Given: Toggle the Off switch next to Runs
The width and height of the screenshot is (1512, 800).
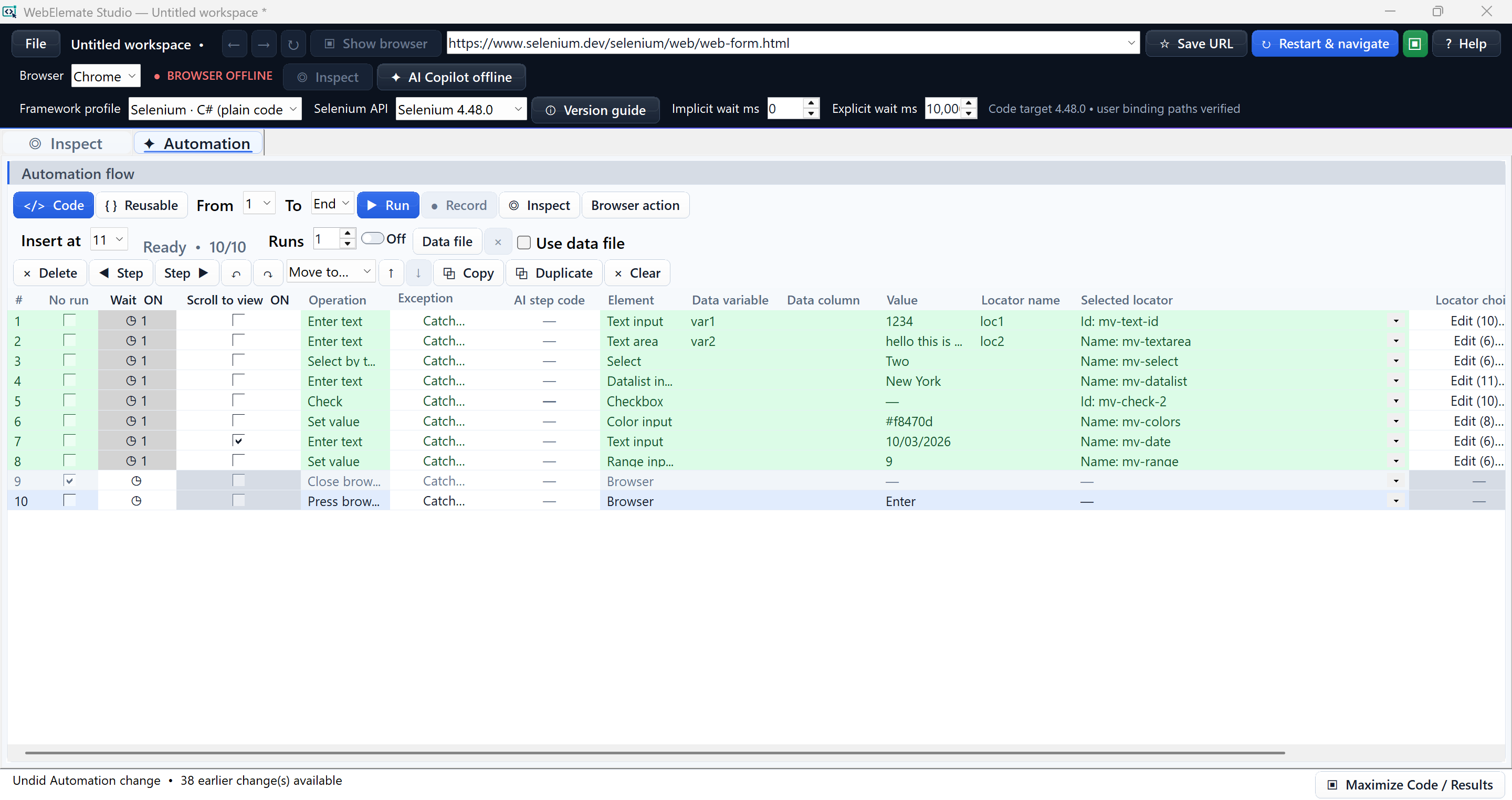Looking at the screenshot, I should coord(372,238).
